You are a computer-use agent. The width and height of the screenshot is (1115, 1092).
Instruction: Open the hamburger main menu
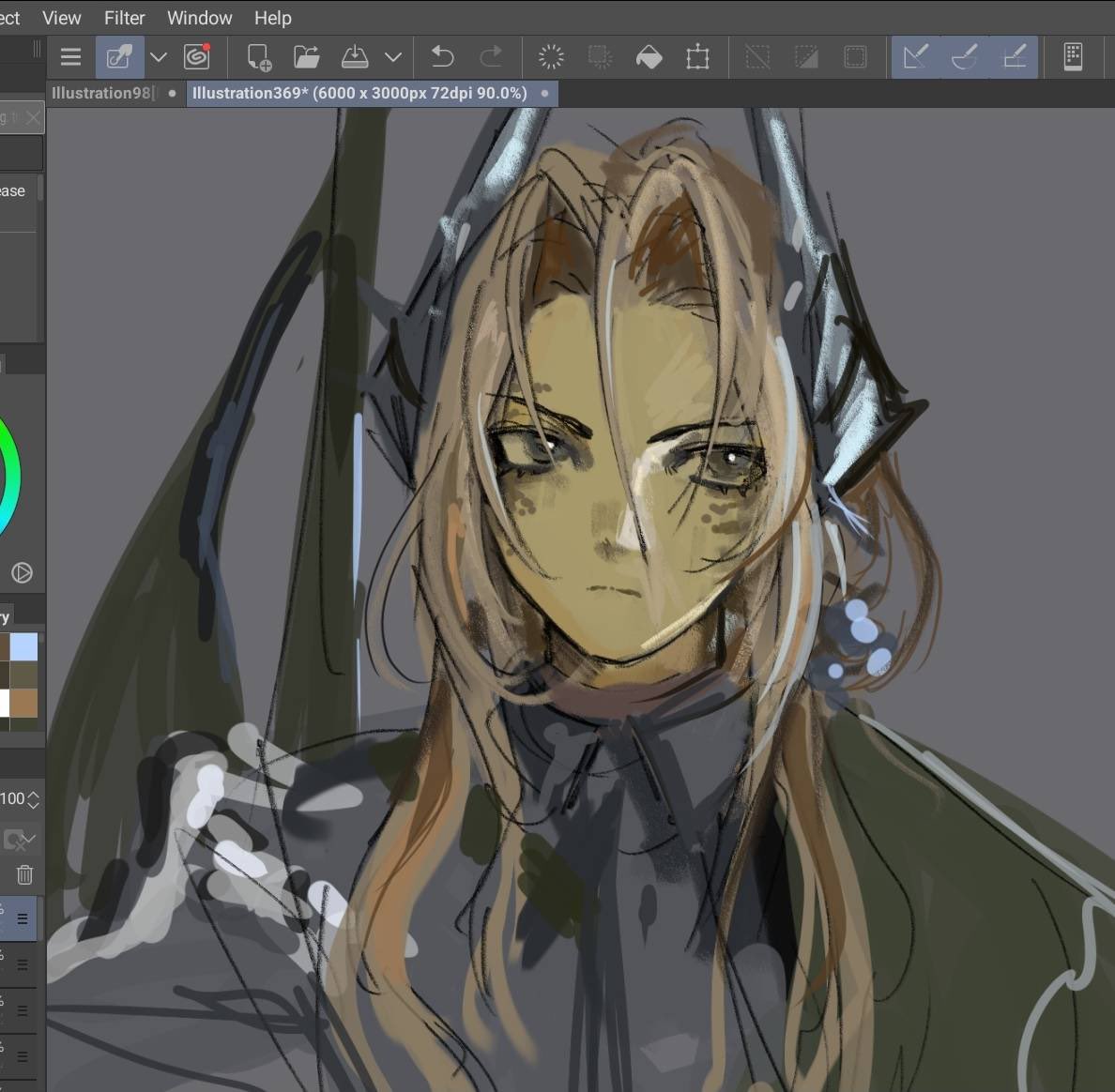click(70, 57)
